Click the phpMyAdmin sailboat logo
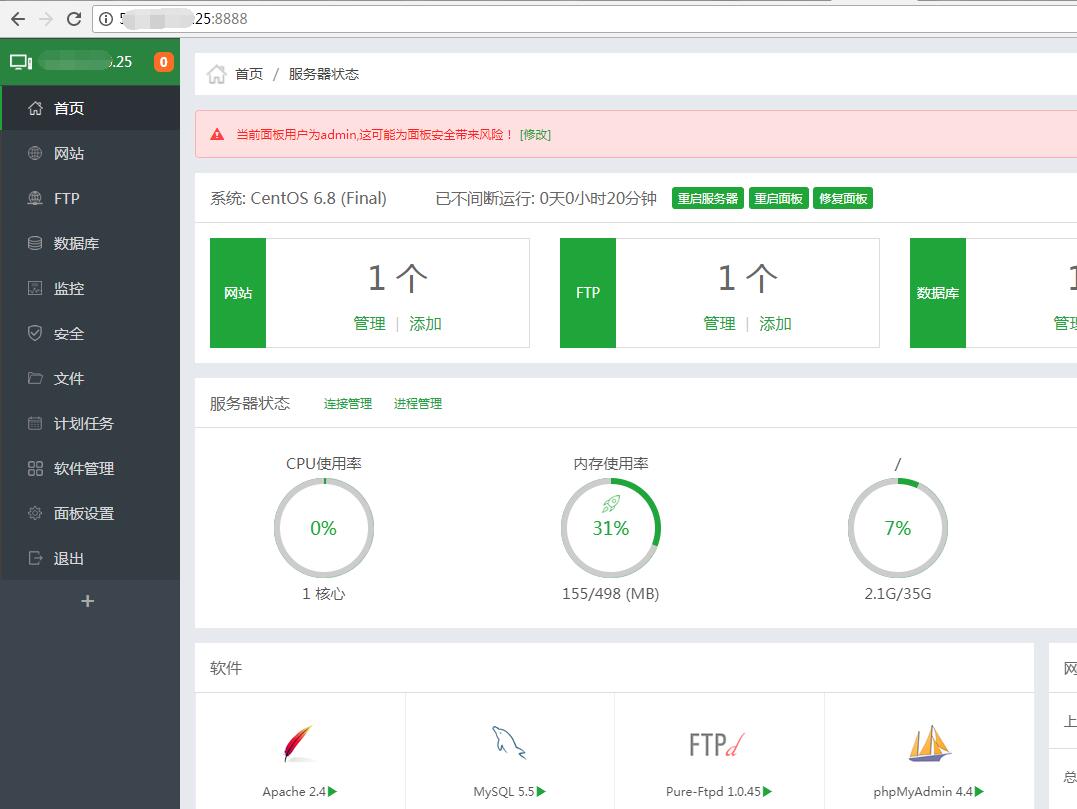This screenshot has width=1077, height=809. coord(929,743)
